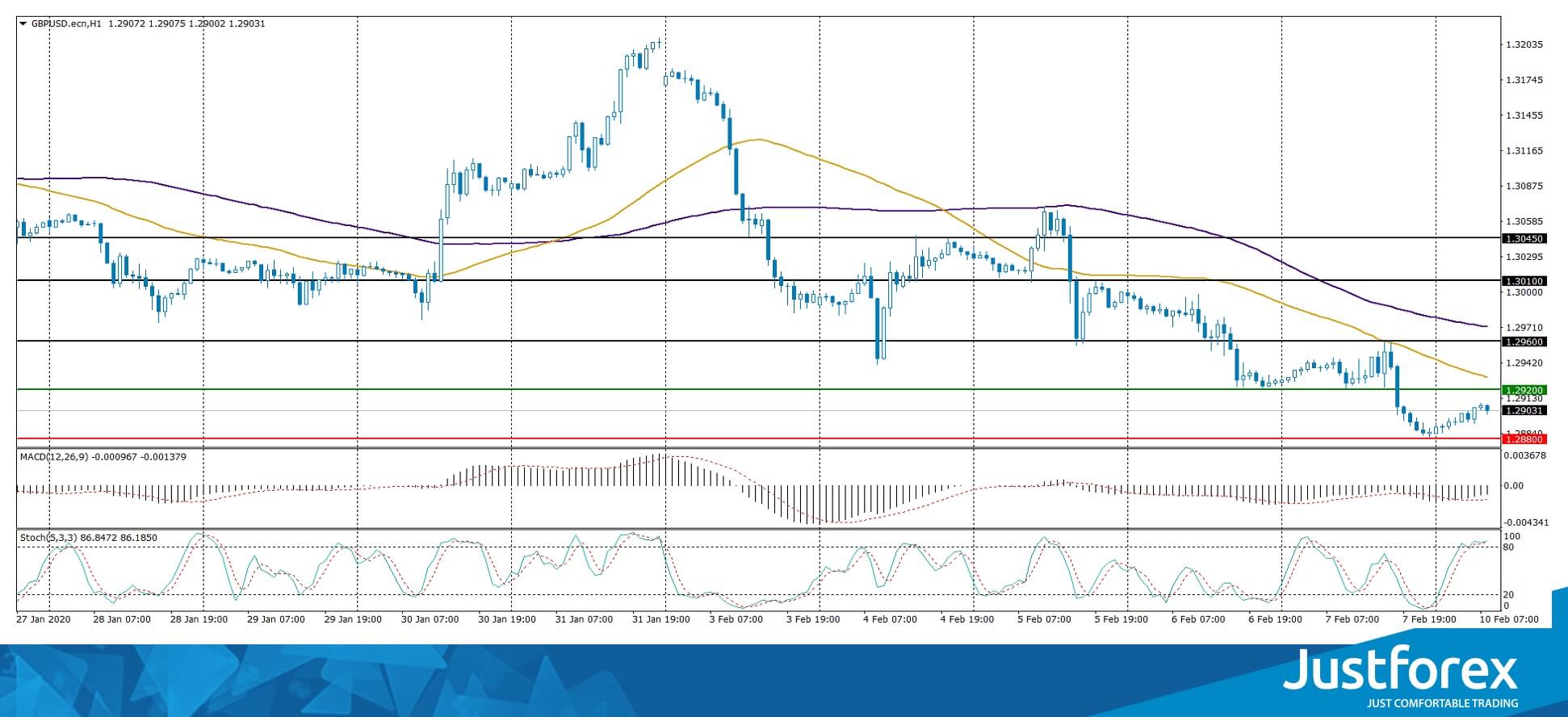Click the 4 Feb 07:00 time label
Image resolution: width=1568 pixels, height=717 pixels.
tap(891, 619)
